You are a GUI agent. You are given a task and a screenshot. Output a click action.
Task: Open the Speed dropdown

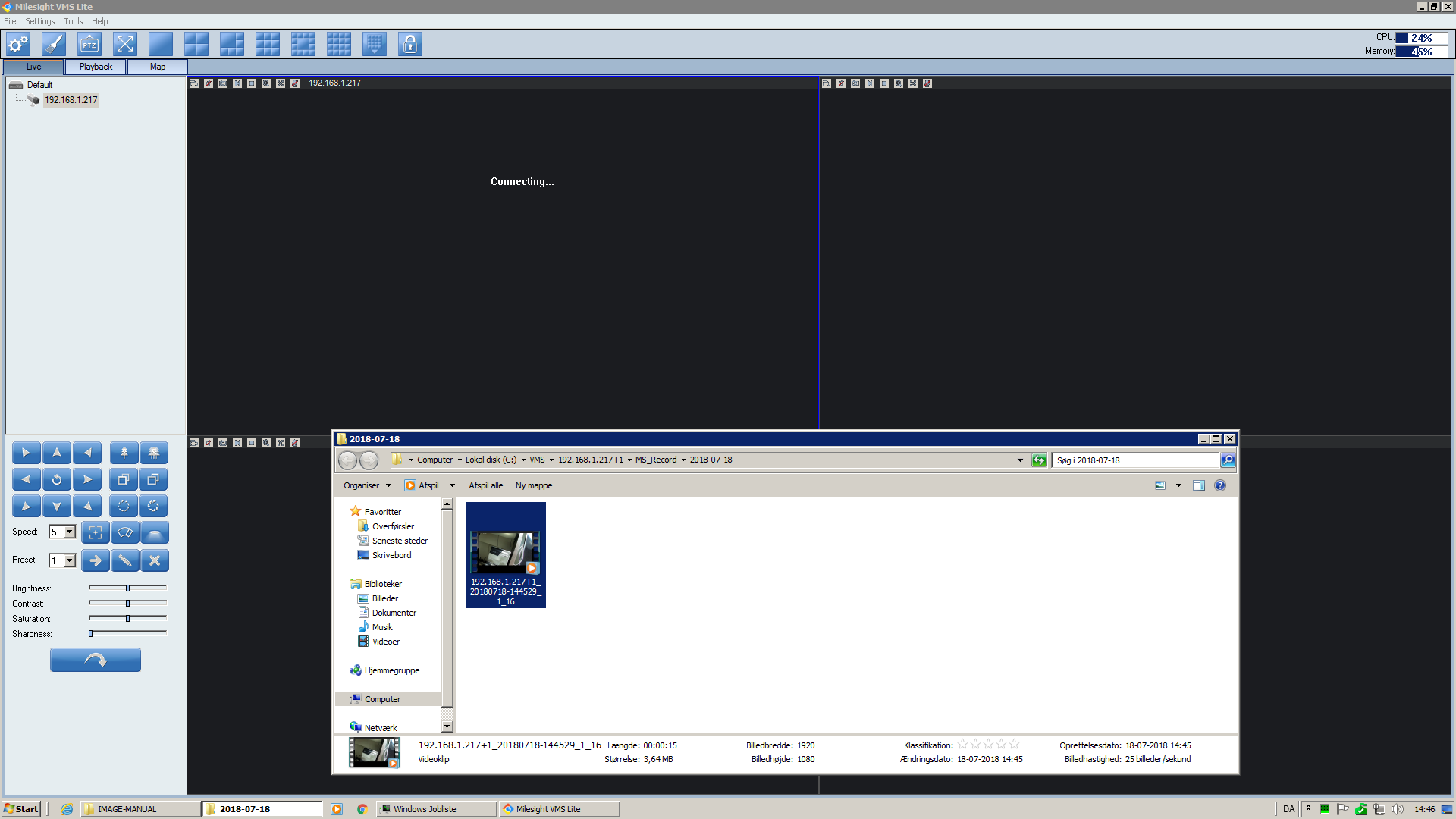tap(70, 532)
